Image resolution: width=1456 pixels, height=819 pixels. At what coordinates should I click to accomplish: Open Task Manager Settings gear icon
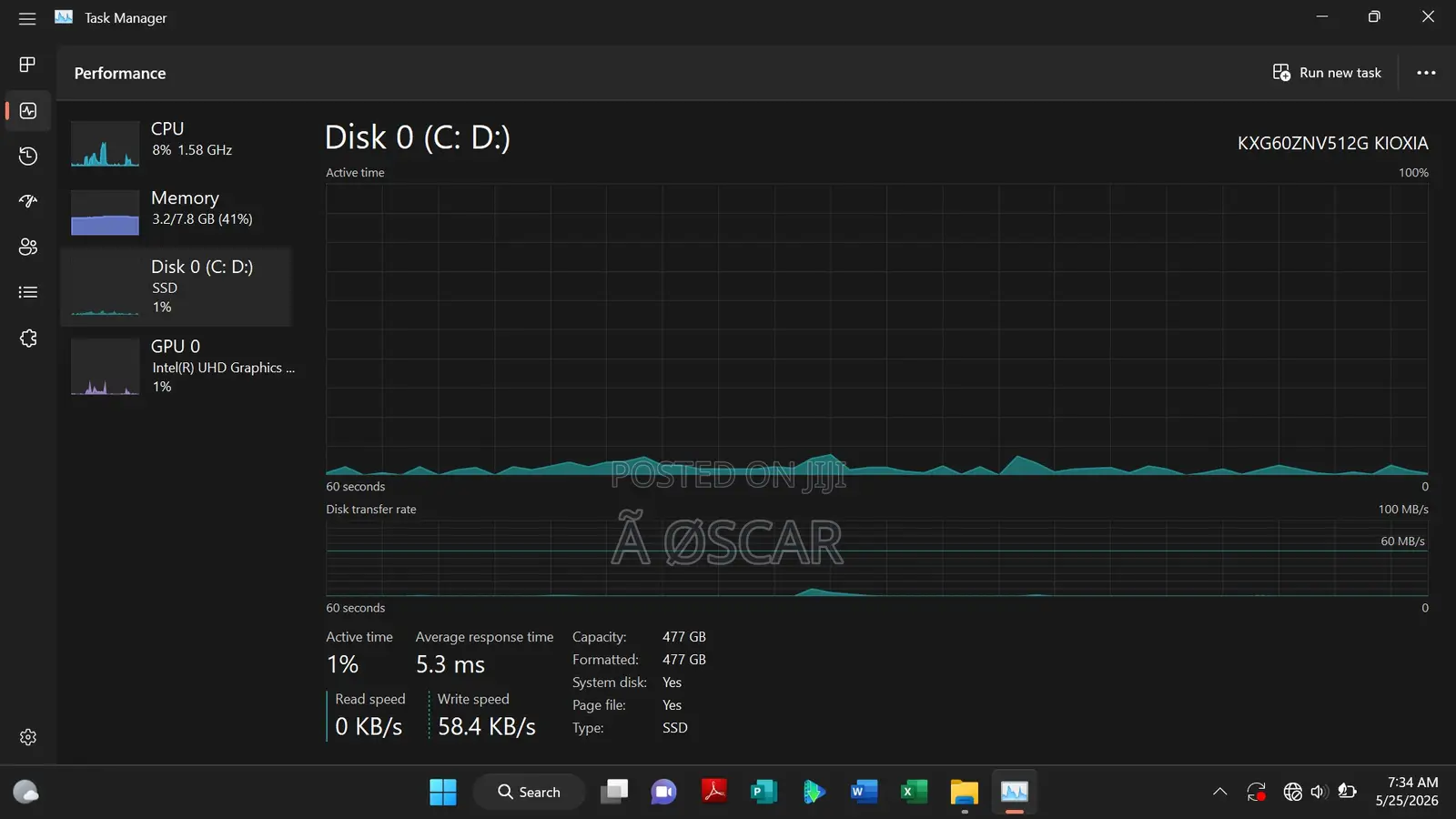[x=28, y=737]
